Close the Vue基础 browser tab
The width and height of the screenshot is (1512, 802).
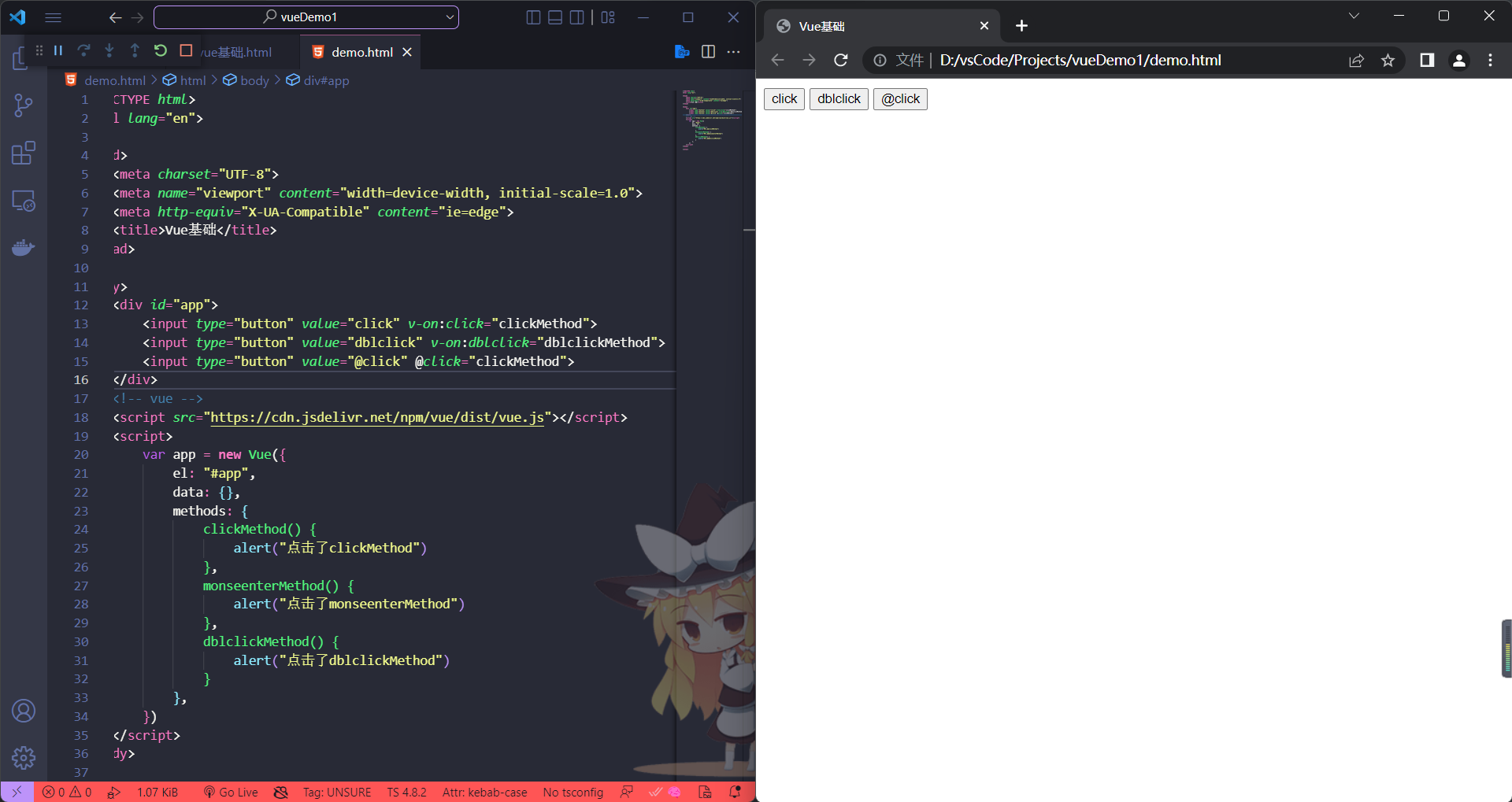[984, 26]
